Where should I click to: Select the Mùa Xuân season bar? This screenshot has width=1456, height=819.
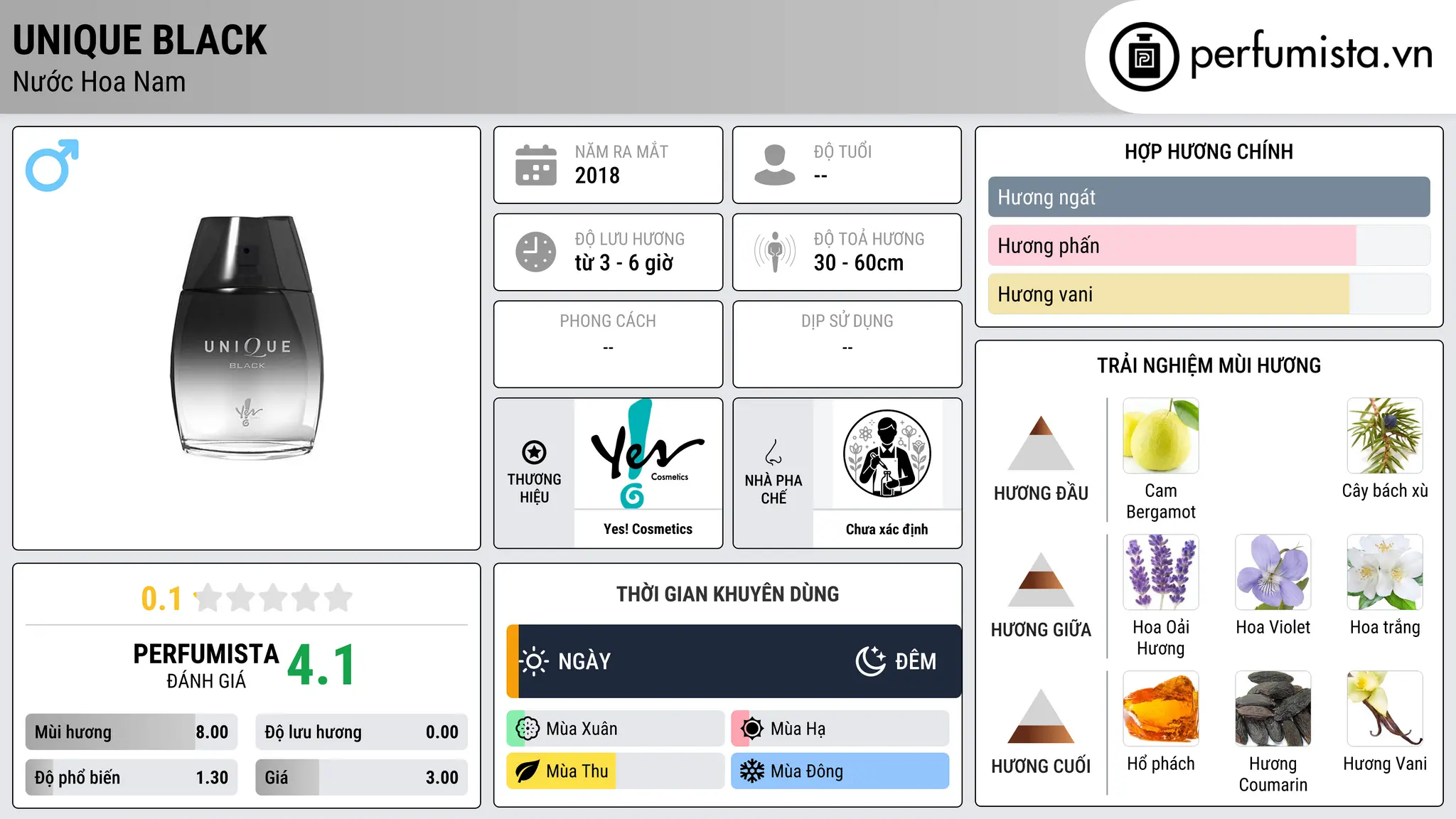(616, 729)
